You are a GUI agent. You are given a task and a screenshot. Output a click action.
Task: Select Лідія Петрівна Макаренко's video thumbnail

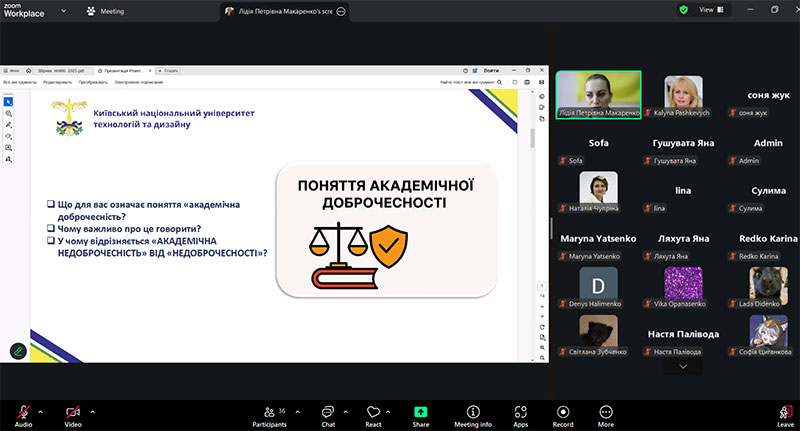[x=598, y=95]
